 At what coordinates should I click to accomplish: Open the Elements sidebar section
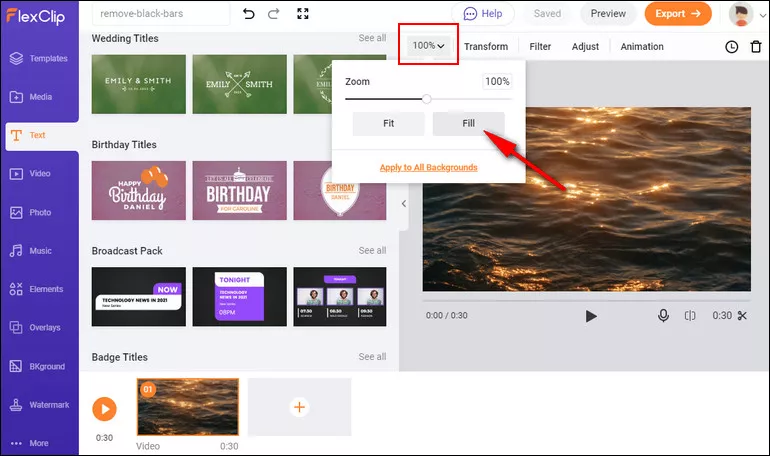(x=36, y=289)
